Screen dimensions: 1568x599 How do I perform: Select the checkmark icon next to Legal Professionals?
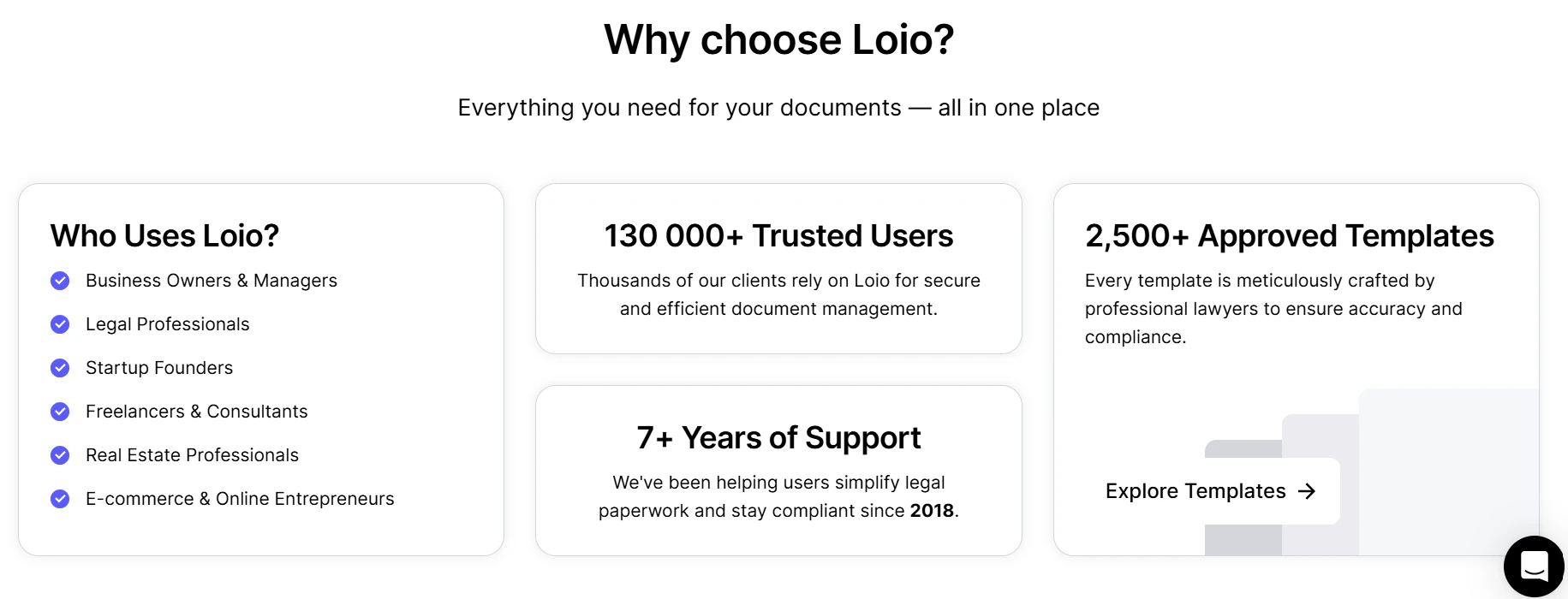(x=60, y=324)
